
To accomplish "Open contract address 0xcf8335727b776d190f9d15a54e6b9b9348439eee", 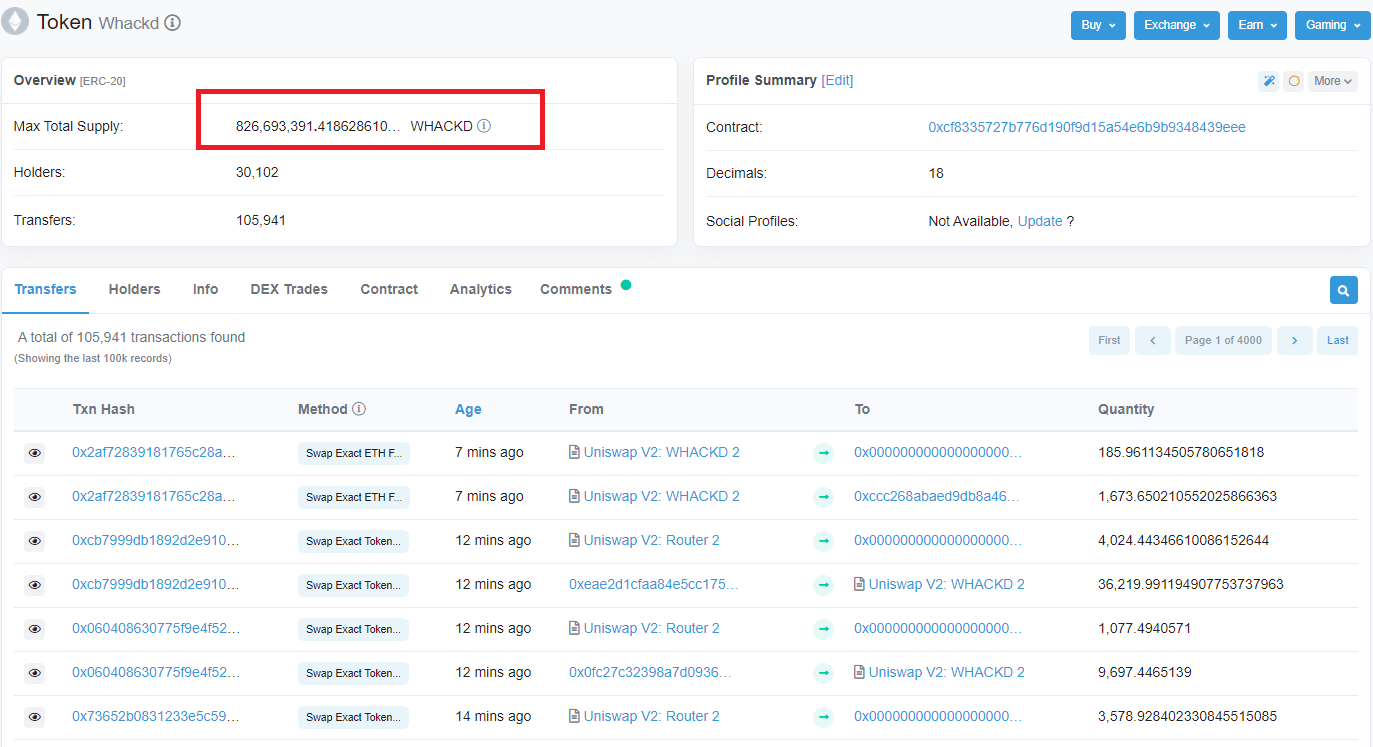I will click(1087, 127).
